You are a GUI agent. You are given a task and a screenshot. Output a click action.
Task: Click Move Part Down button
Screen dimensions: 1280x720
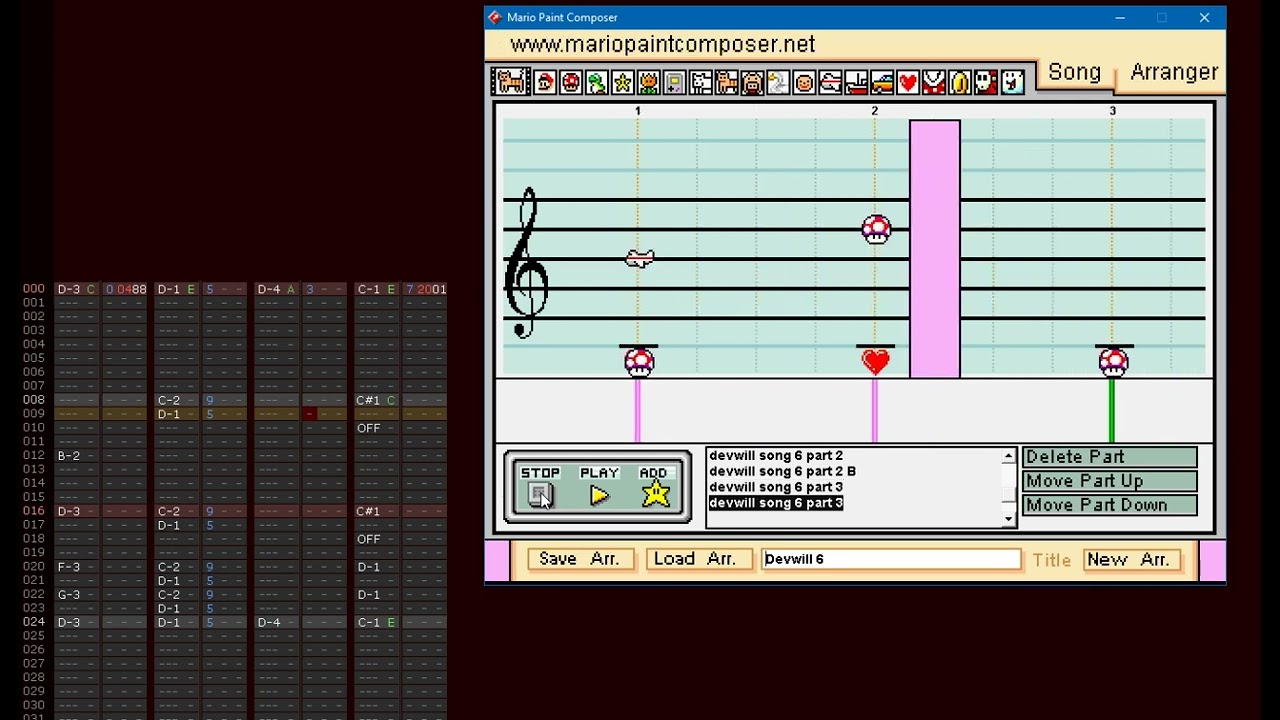point(1110,505)
